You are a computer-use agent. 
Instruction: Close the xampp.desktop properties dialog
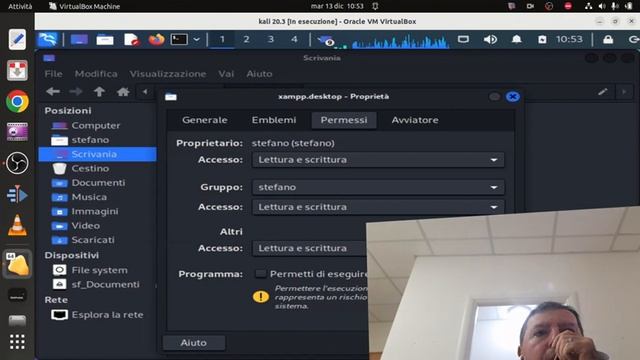coord(513,97)
